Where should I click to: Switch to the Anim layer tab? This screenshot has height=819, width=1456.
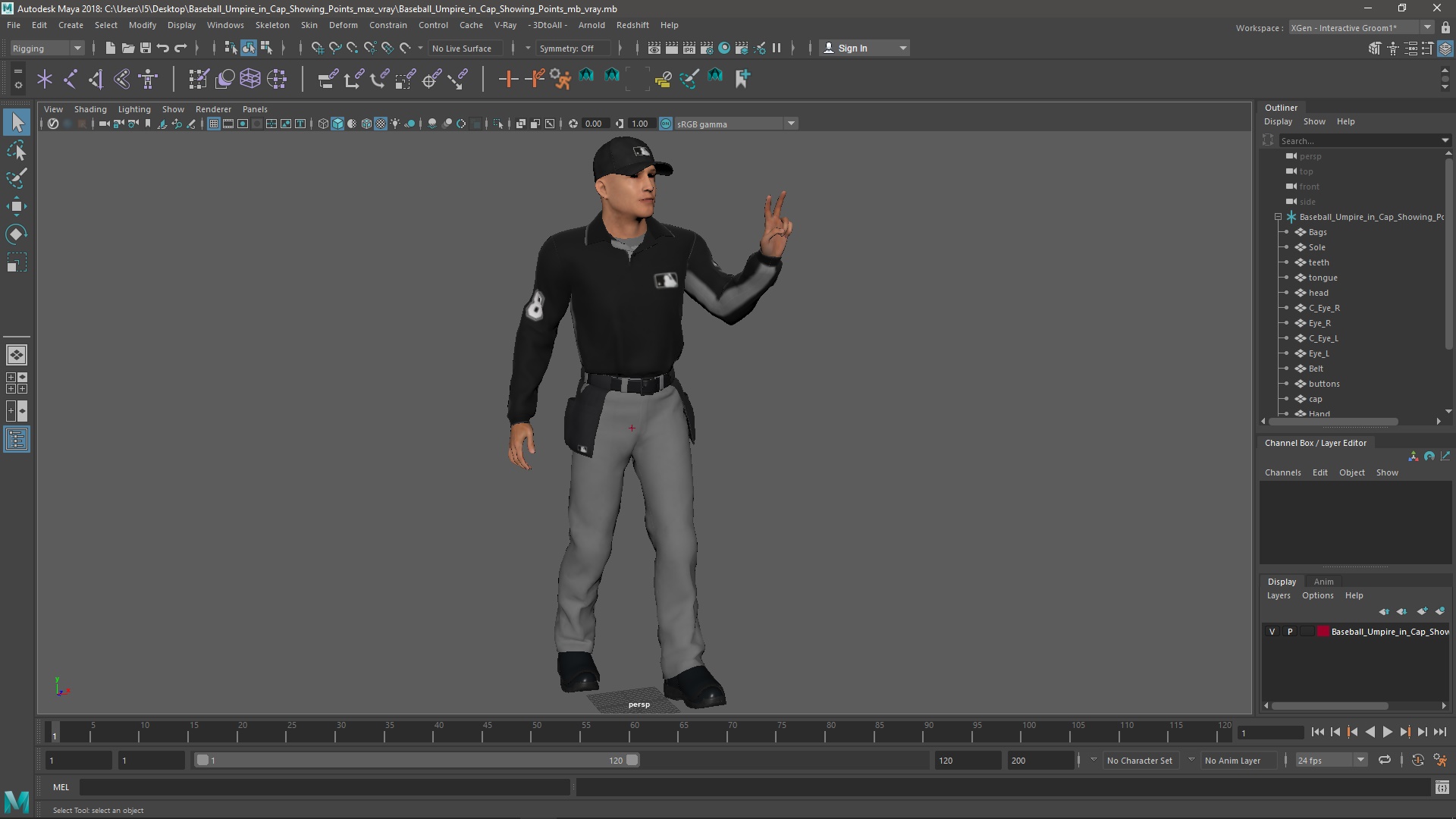1324,582
